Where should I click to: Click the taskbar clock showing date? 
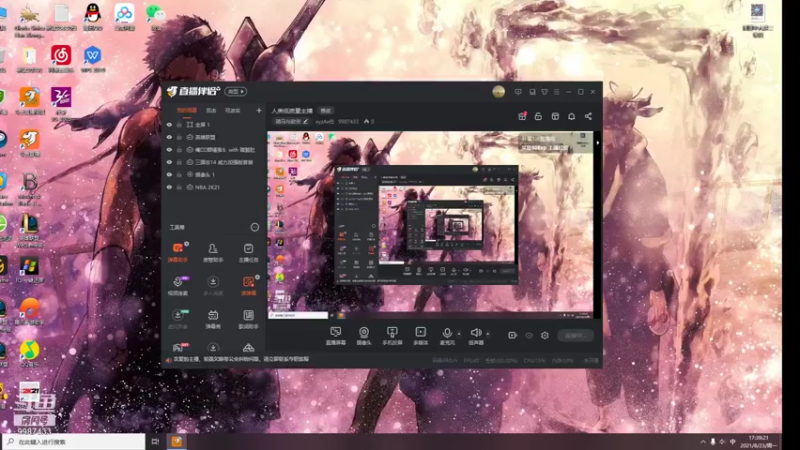[759, 442]
